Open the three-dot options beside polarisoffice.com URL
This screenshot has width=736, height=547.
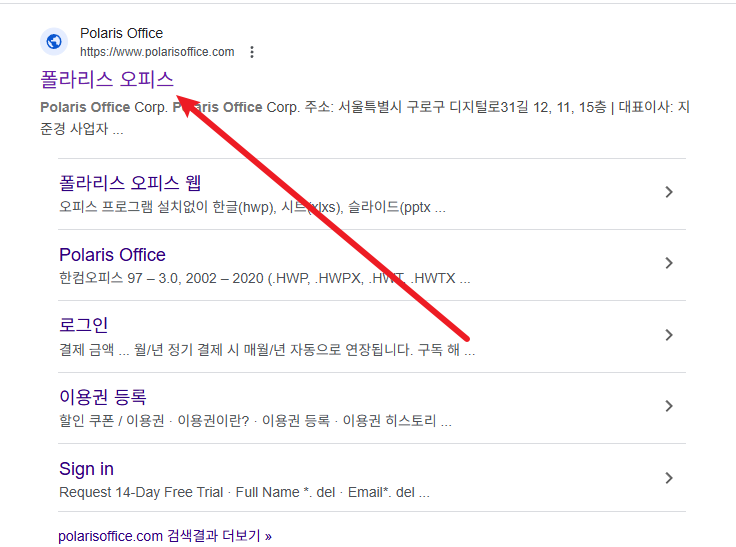point(252,52)
